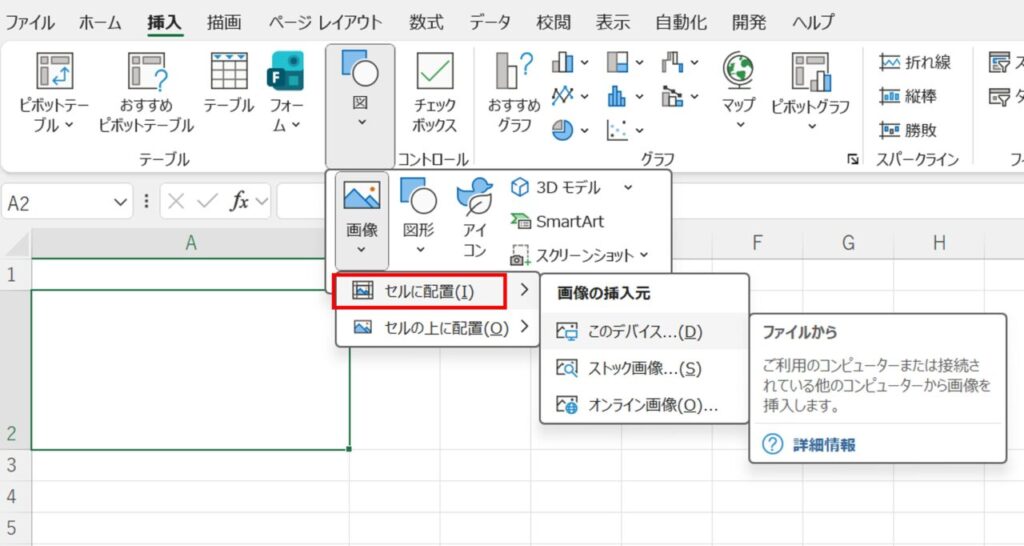
Task: Select the scatter chart icon
Action: pyautogui.click(x=617, y=130)
